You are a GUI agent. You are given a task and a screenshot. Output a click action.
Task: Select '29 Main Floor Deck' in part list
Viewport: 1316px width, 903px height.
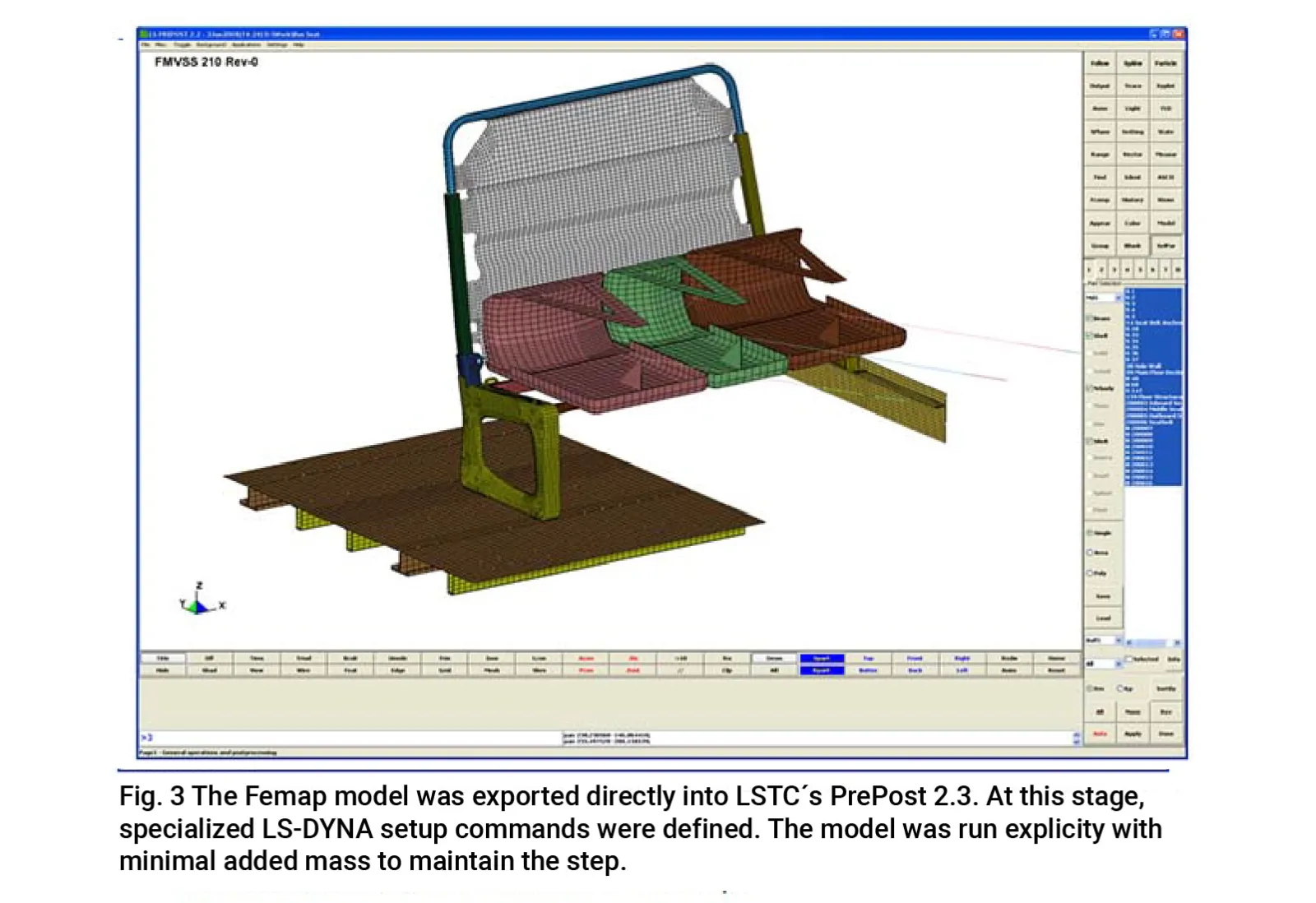point(1154,373)
